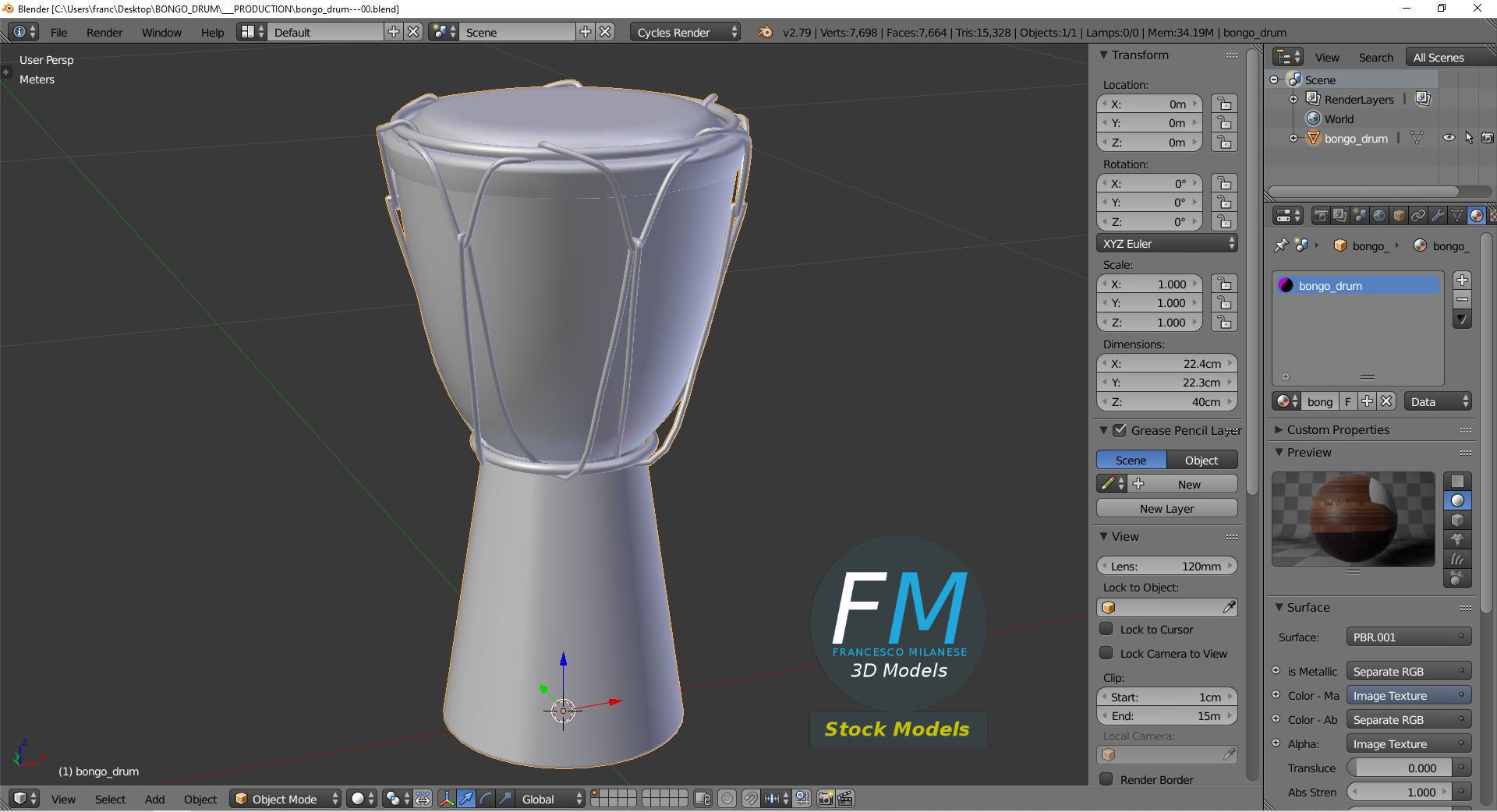The width and height of the screenshot is (1497, 812).
Task: Click the rotate manipulator arc icon
Action: 486,799
